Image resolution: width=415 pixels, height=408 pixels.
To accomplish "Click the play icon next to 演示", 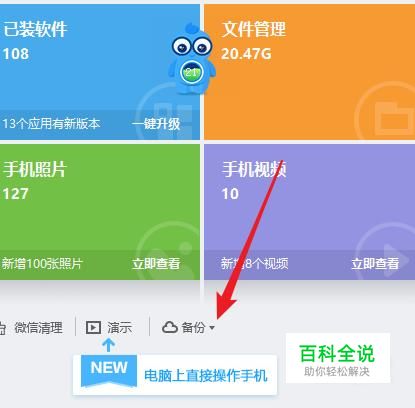I will pyautogui.click(x=93, y=327).
